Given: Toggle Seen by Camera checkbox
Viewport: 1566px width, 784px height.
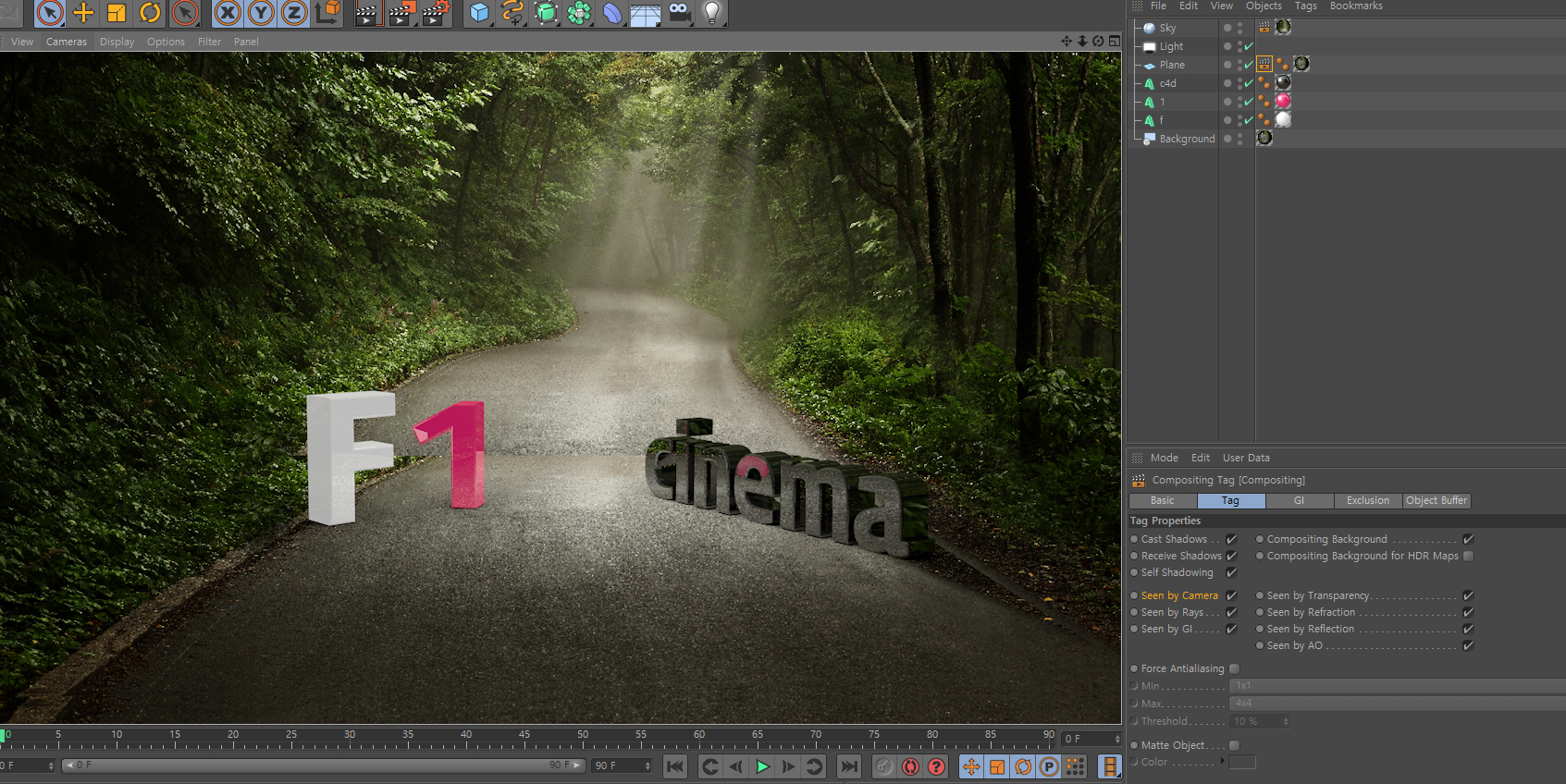Looking at the screenshot, I should pos(1231,595).
